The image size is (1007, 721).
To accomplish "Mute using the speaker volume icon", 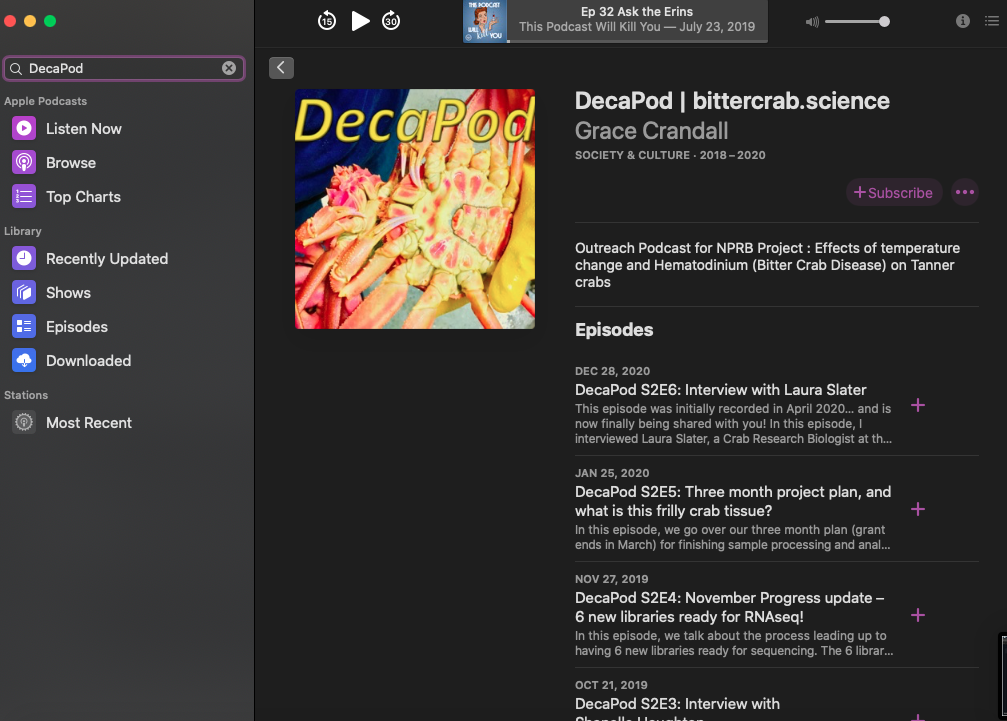I will (x=812, y=22).
